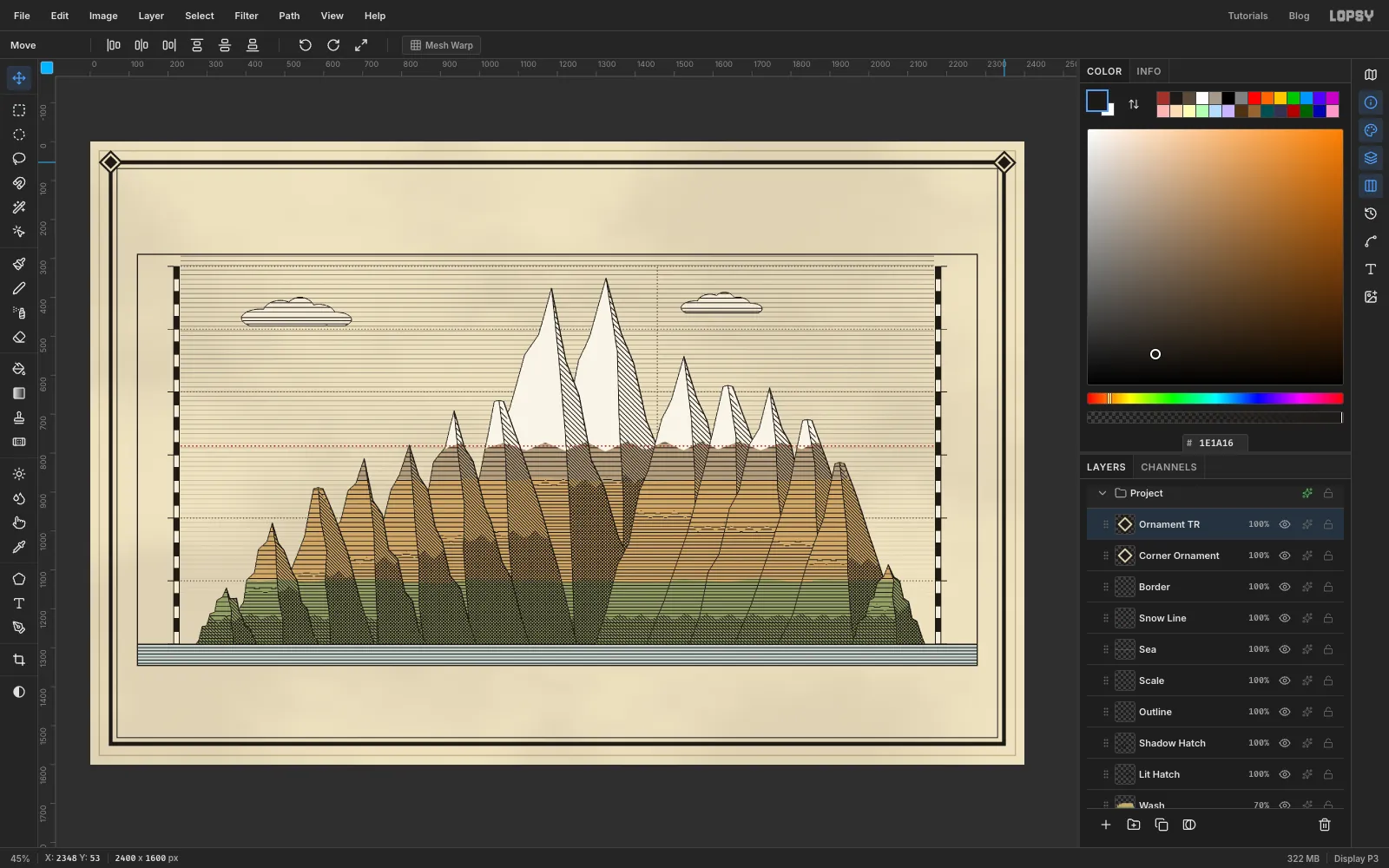The height and width of the screenshot is (868, 1389).
Task: Lock the Sea layer
Action: click(x=1328, y=649)
